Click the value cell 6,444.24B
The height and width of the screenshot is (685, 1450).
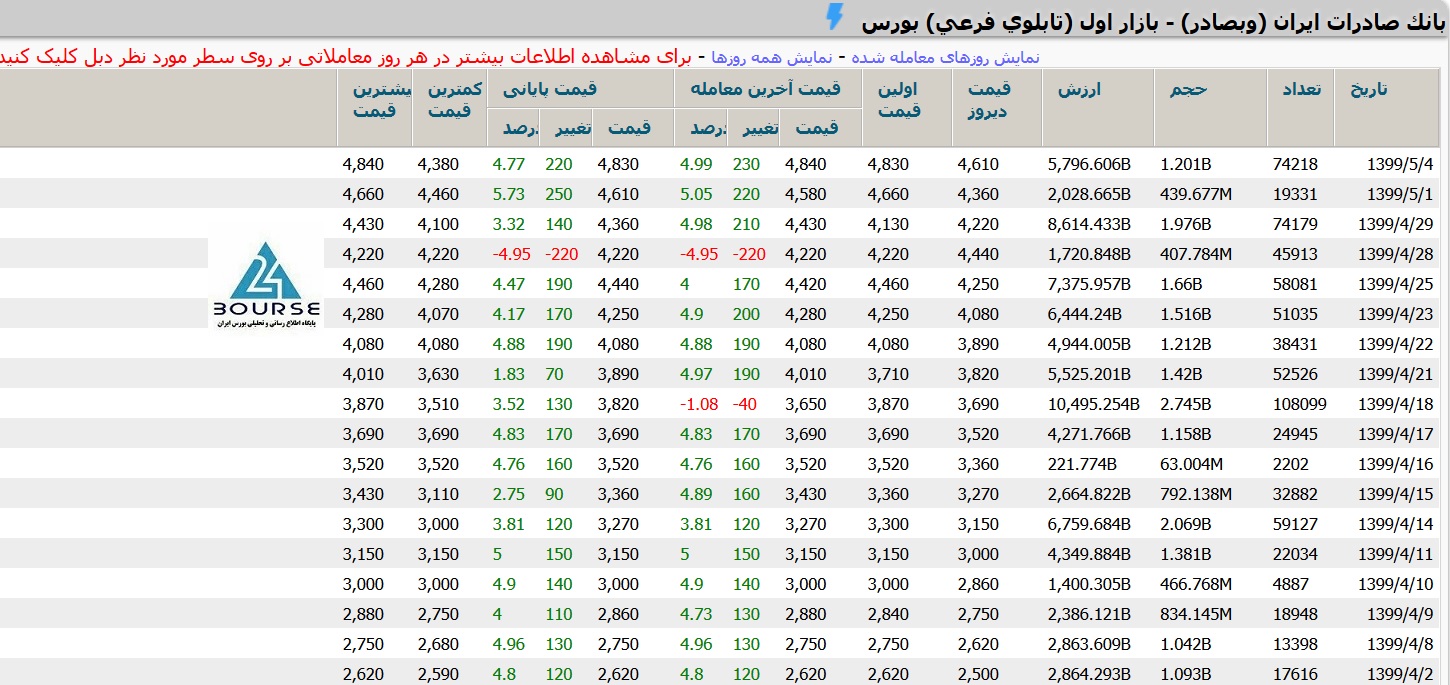click(x=1084, y=314)
